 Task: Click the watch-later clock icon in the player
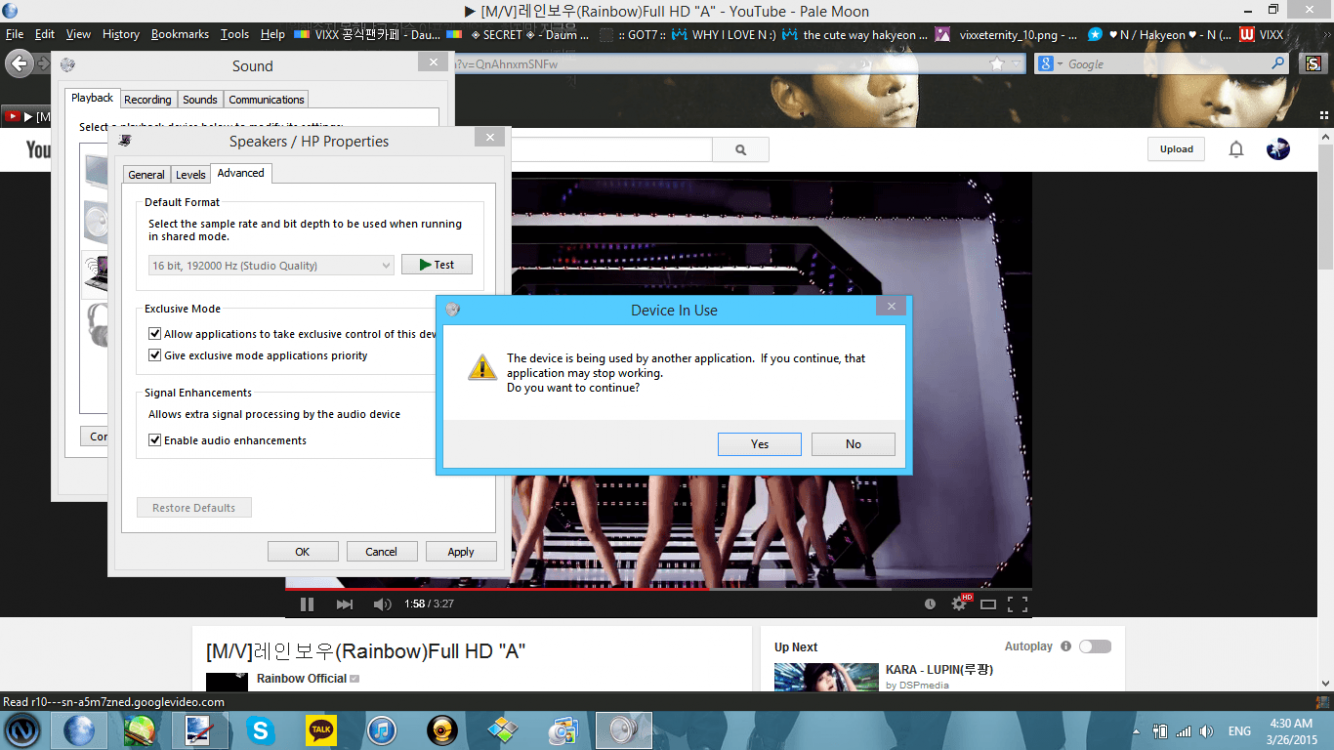(x=929, y=603)
